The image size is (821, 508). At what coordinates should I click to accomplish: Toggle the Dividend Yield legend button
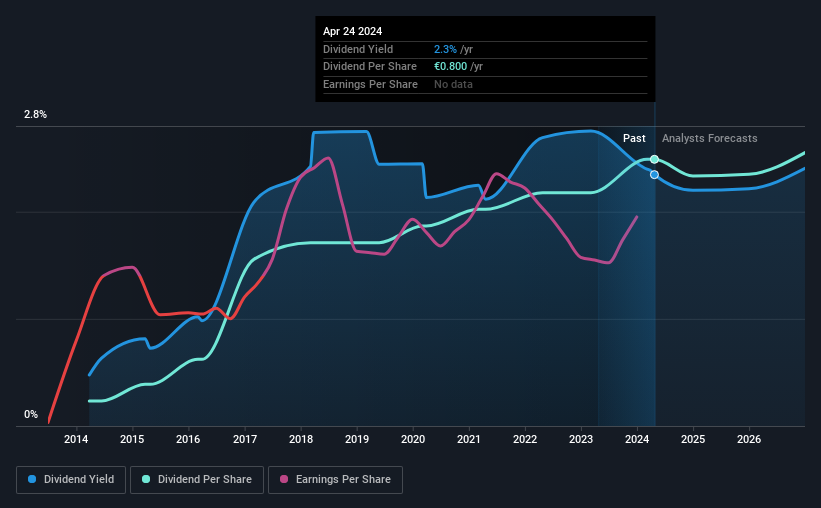coord(71,479)
